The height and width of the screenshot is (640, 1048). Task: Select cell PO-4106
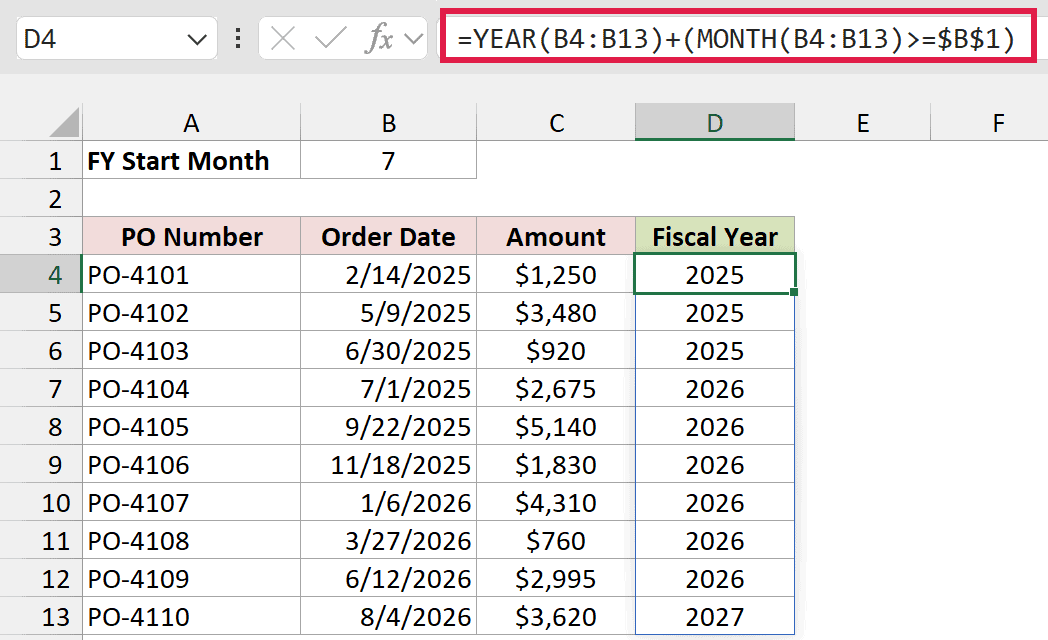tap(191, 464)
